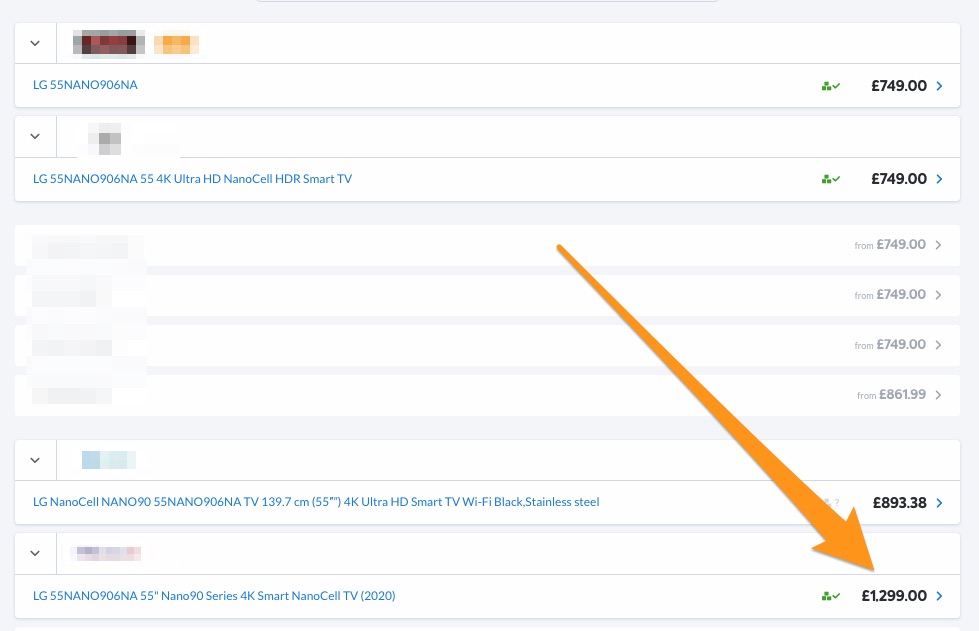
Task: Click the arrow on the first 'from £749.00' row
Action: (x=938, y=245)
